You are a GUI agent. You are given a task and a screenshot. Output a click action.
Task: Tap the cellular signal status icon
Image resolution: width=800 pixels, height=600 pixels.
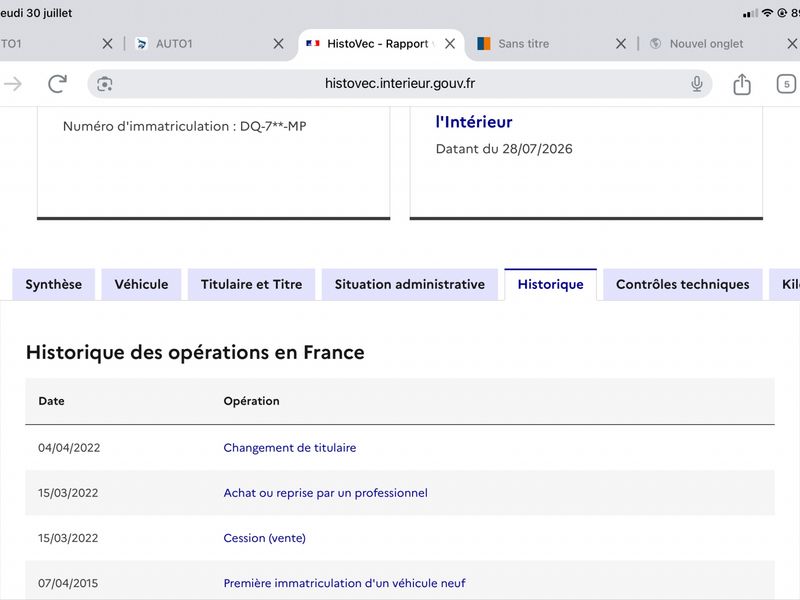coord(750,14)
